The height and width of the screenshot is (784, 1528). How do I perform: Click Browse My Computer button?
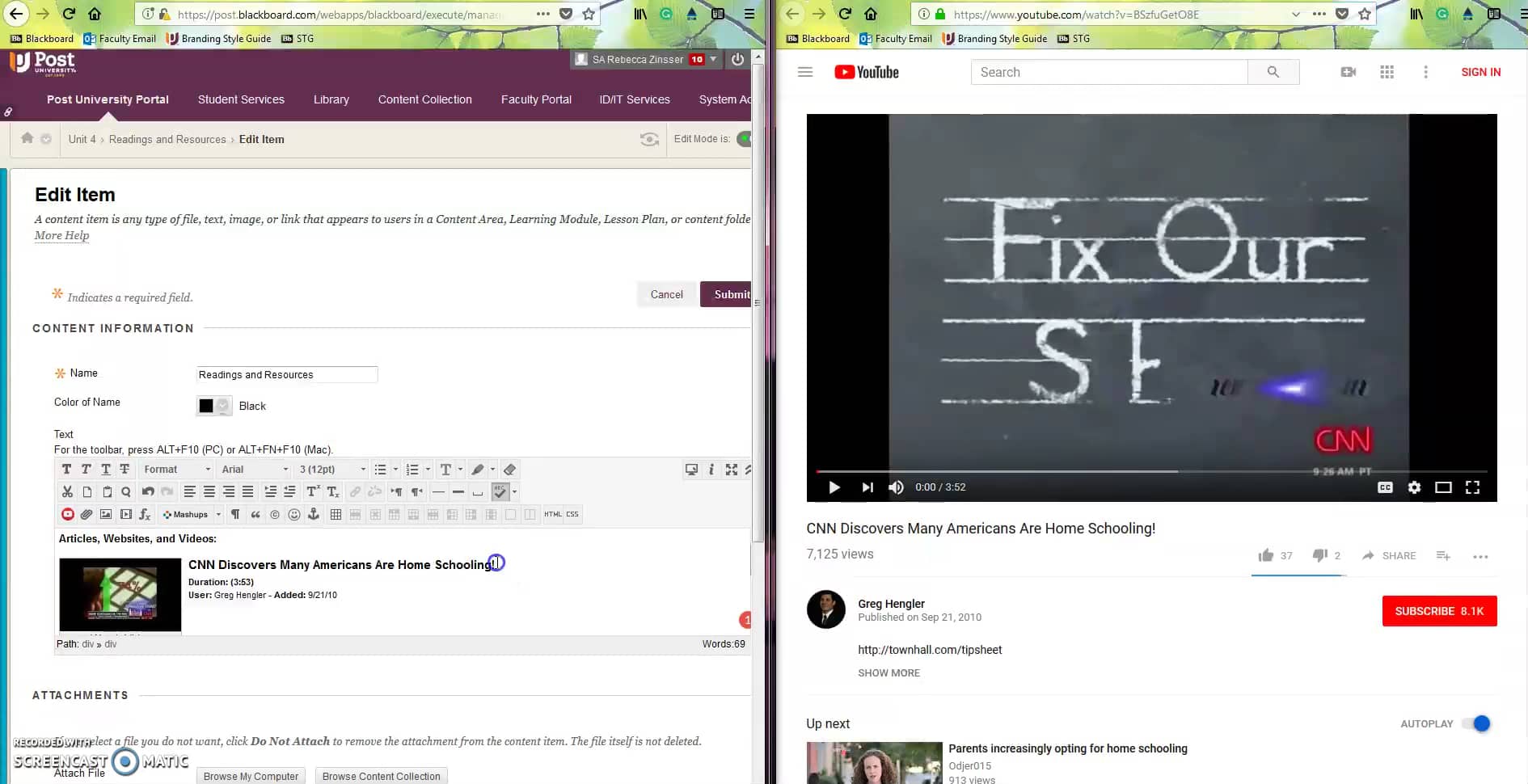click(x=251, y=776)
